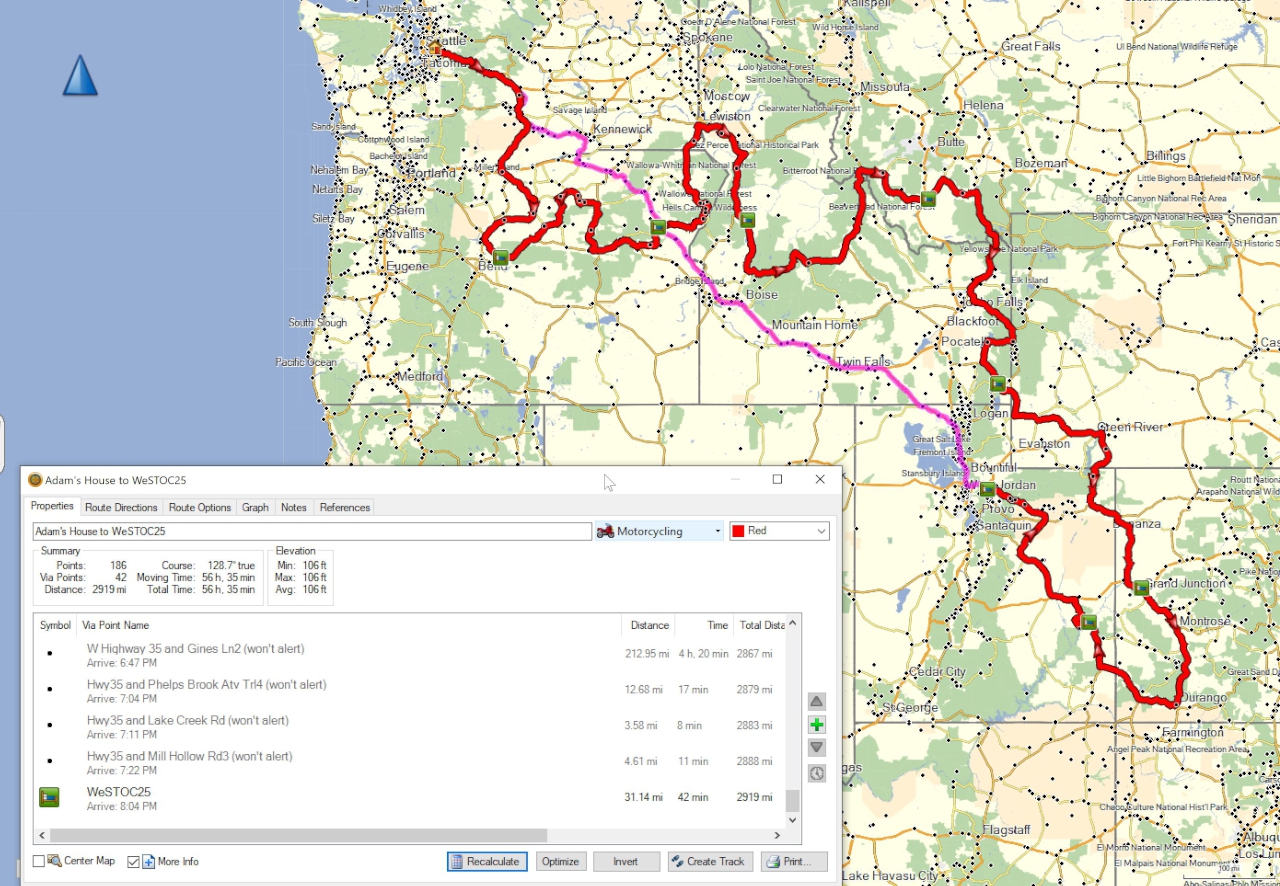
Task: Uncheck the More Info checkbox
Action: tap(134, 861)
